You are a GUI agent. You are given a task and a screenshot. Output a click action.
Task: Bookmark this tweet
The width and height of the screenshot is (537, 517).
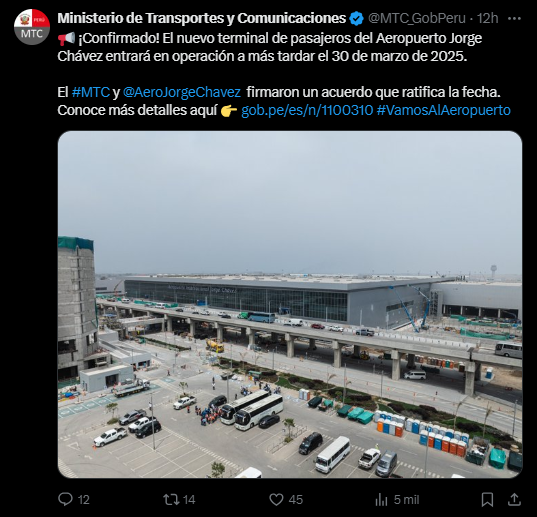coord(487,500)
